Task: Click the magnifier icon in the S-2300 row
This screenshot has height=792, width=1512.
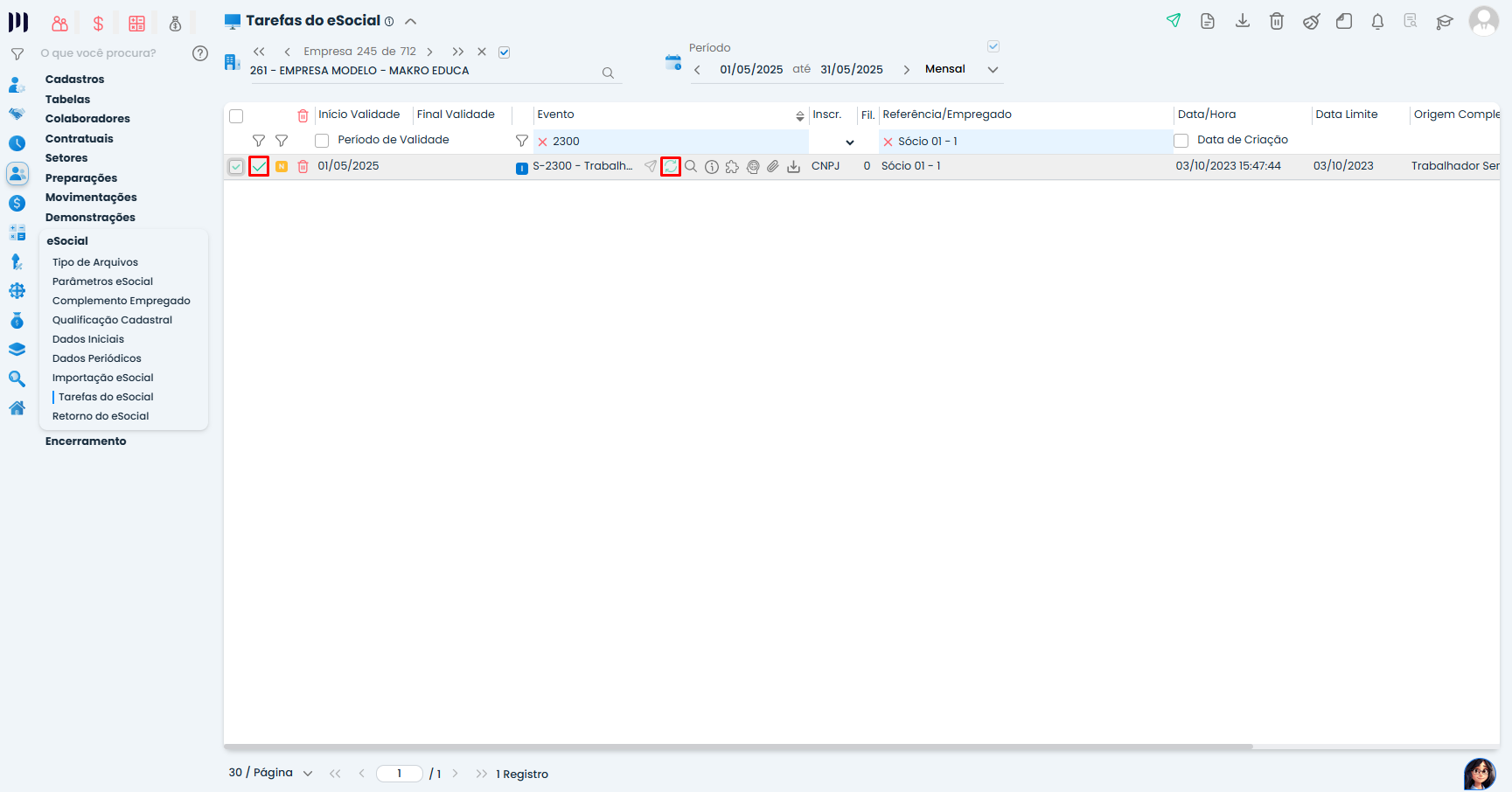Action: click(x=691, y=166)
